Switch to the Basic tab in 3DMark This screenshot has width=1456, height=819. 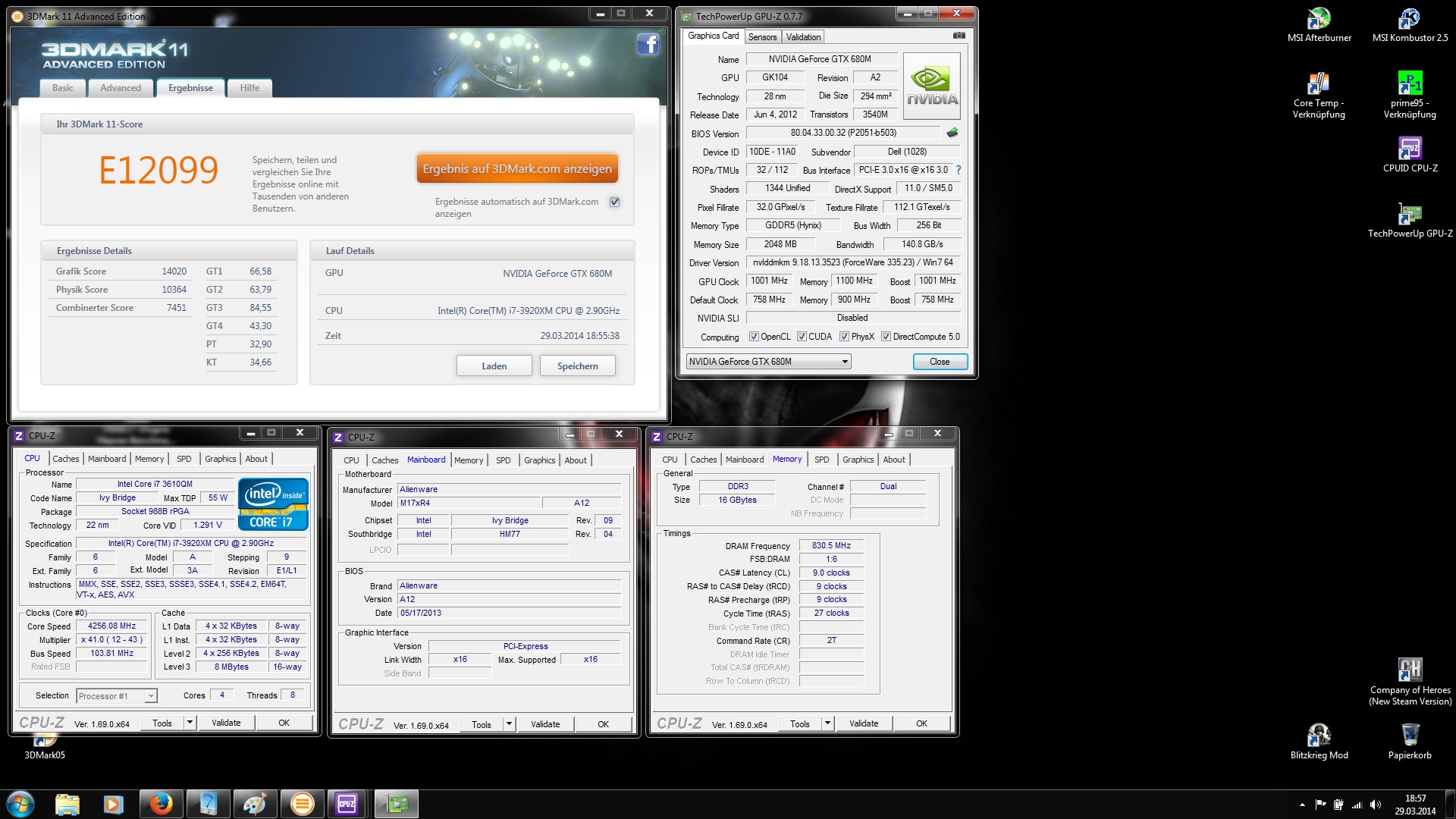click(63, 88)
